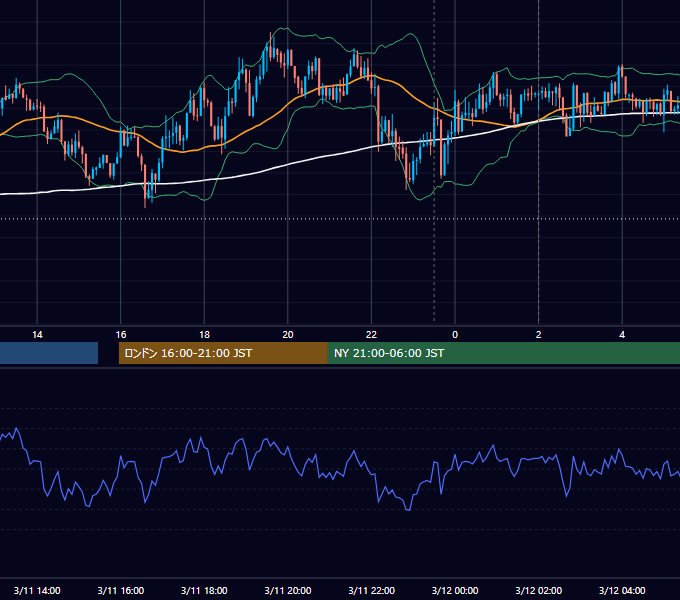
Task: Click the '3/11 16:00' time label
Action: [x=121, y=590]
